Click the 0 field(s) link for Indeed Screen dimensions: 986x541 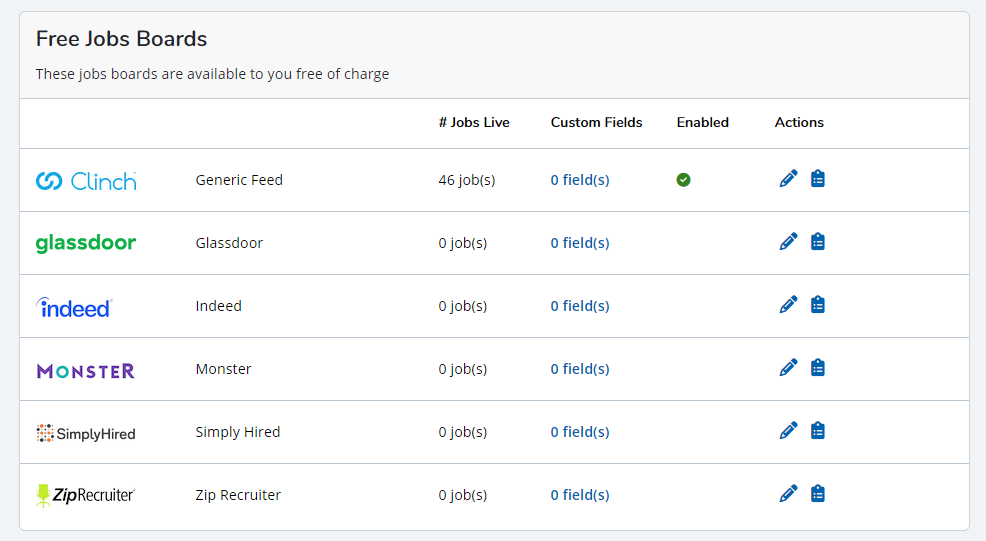(x=580, y=306)
